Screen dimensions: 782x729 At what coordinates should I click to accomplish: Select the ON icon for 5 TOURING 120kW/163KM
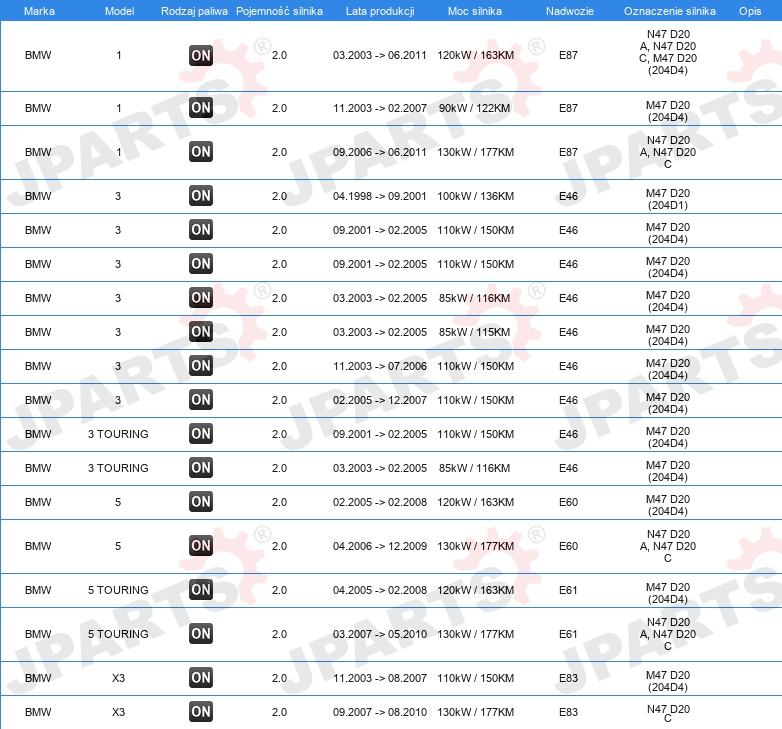(x=201, y=590)
